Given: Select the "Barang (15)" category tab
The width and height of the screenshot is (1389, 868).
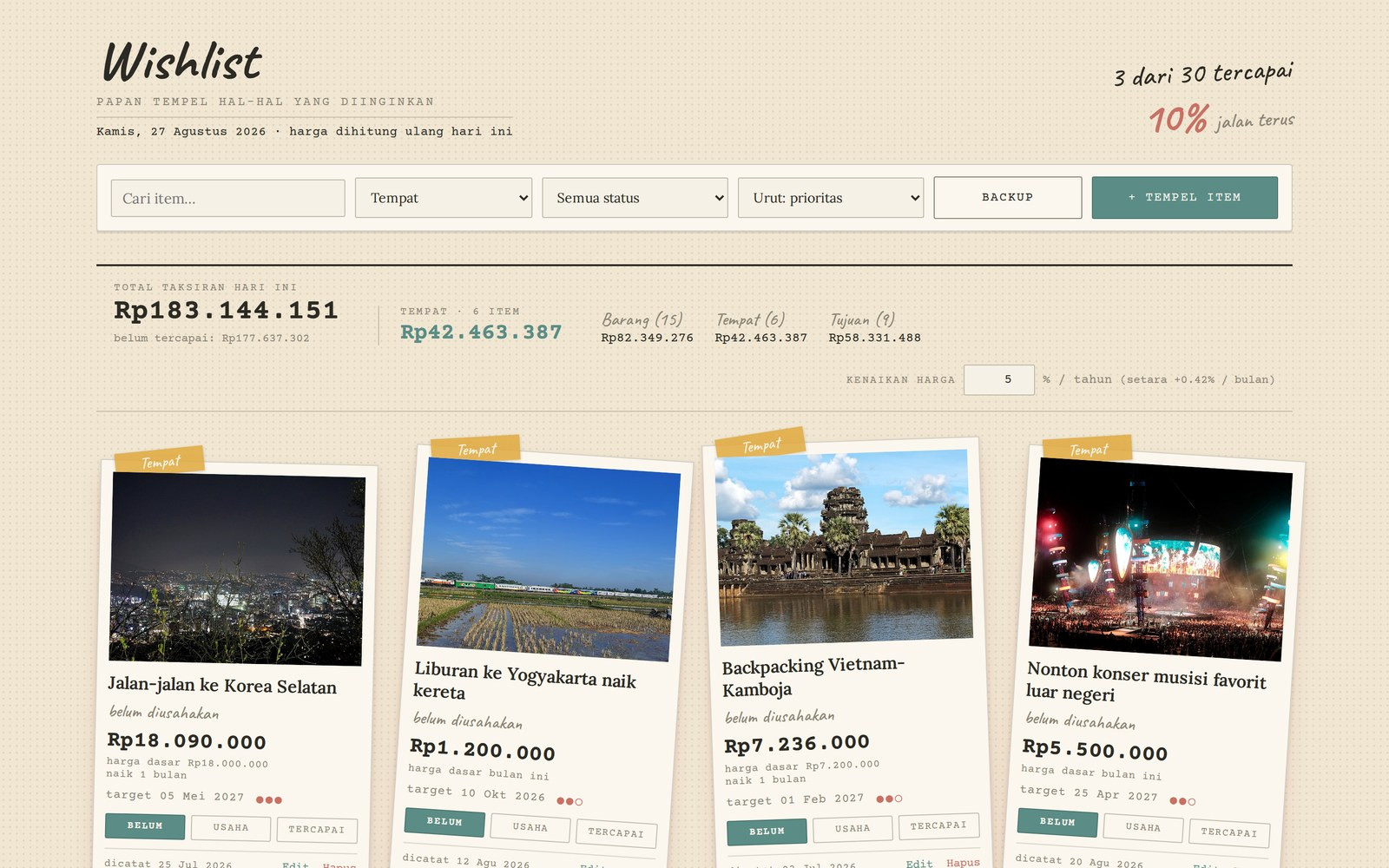Looking at the screenshot, I should click(x=647, y=327).
